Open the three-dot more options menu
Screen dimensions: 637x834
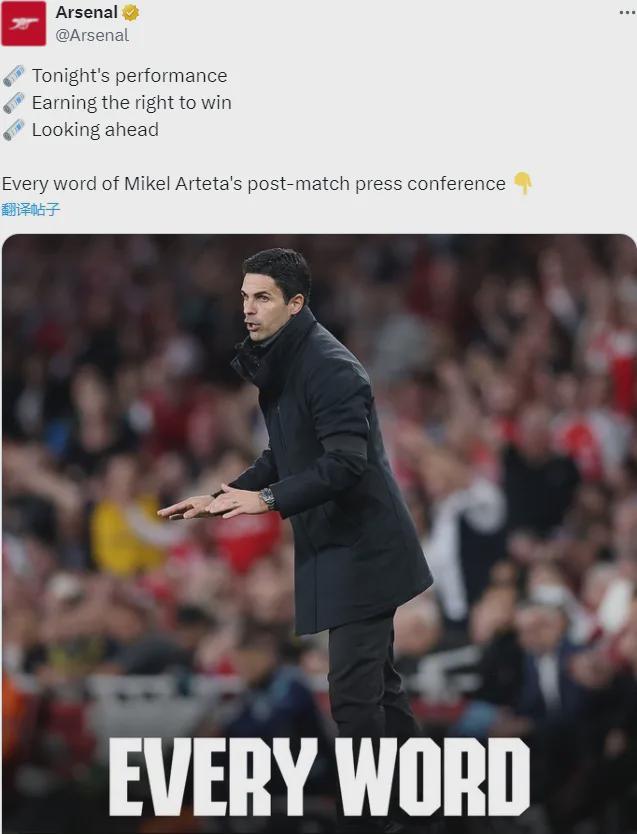627,12
